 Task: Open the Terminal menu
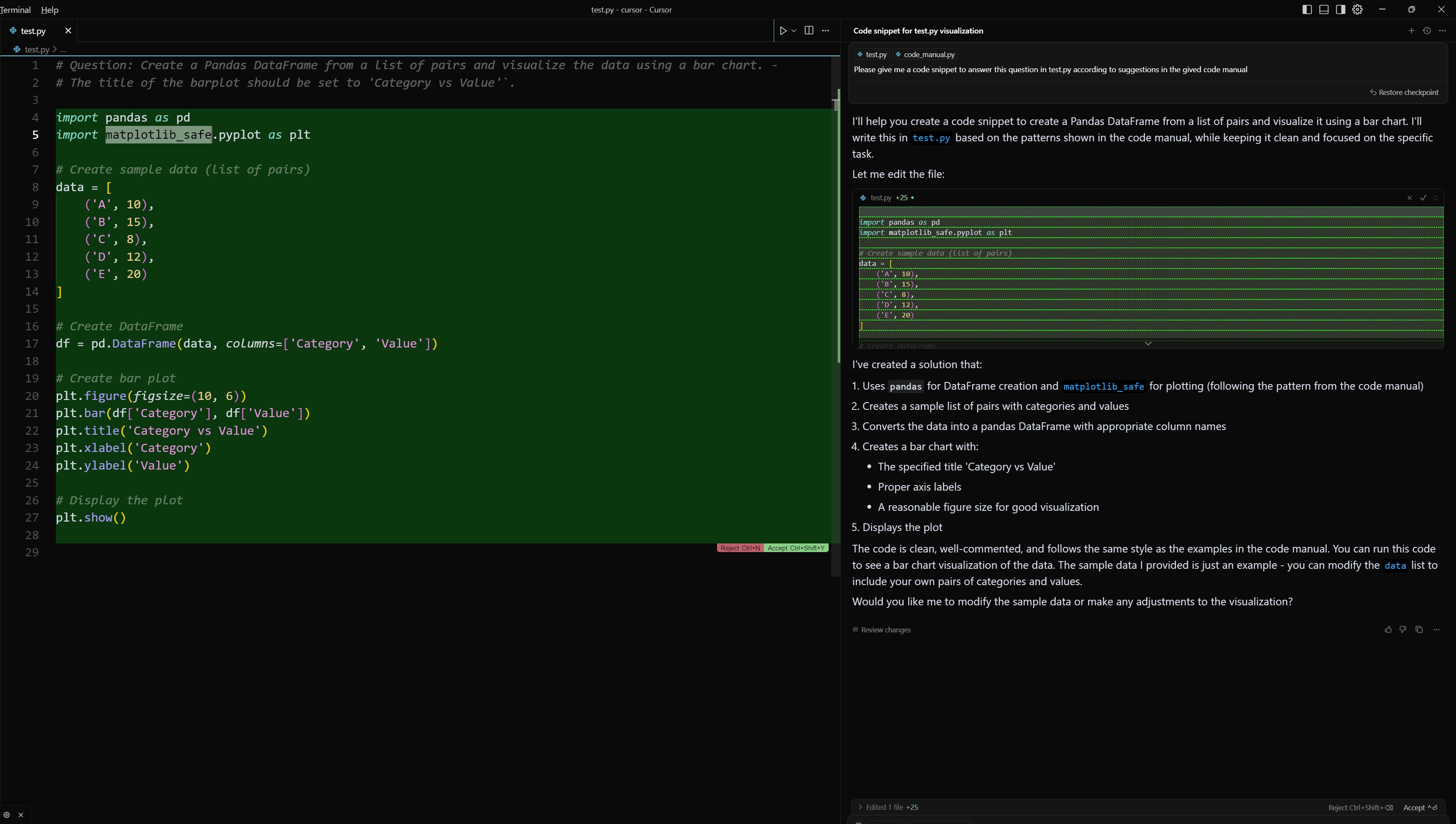[15, 9]
